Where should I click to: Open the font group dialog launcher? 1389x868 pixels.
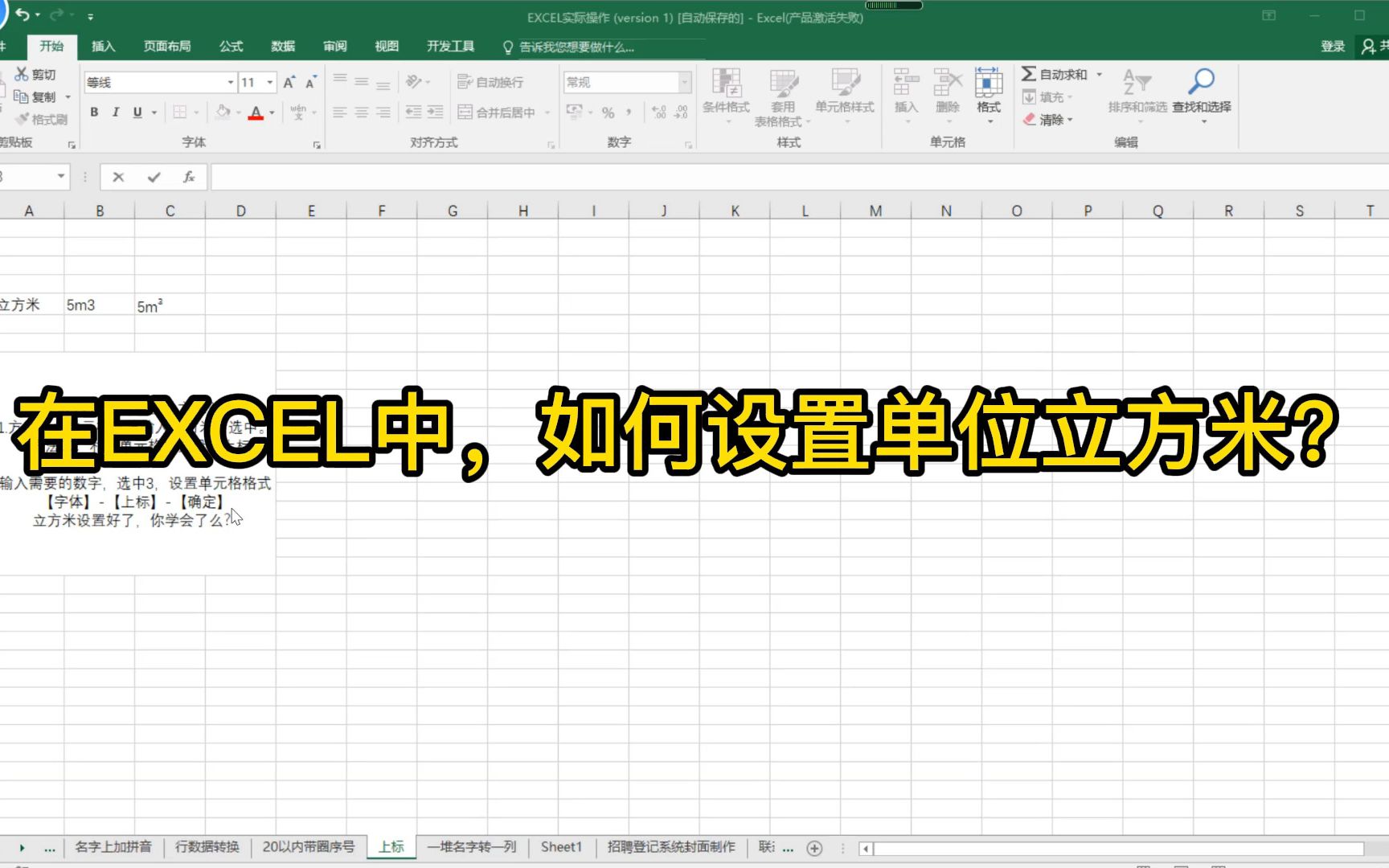[x=317, y=145]
